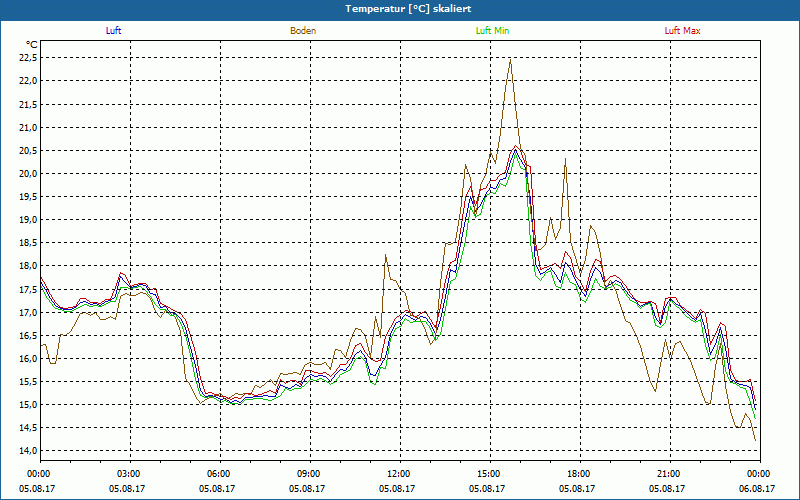Click the 17,0 y-axis value
The image size is (800, 500).
coord(28,312)
